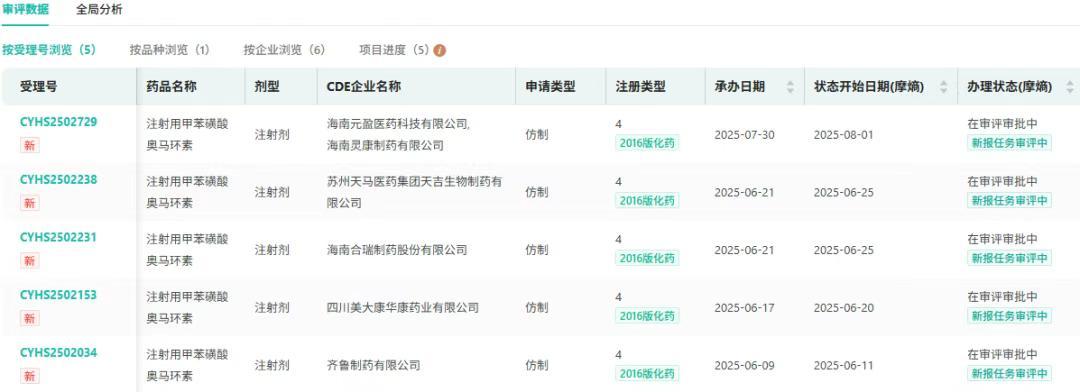The height and width of the screenshot is (392, 1080).
Task: Click drug name in CYHS2502729 row
Action: [x=187, y=134]
